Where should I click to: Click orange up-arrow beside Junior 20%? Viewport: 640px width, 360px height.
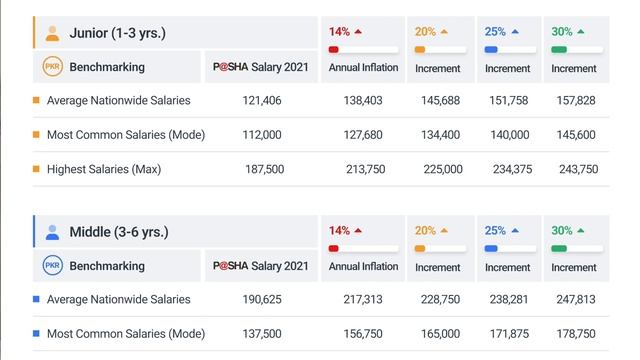point(444,31)
